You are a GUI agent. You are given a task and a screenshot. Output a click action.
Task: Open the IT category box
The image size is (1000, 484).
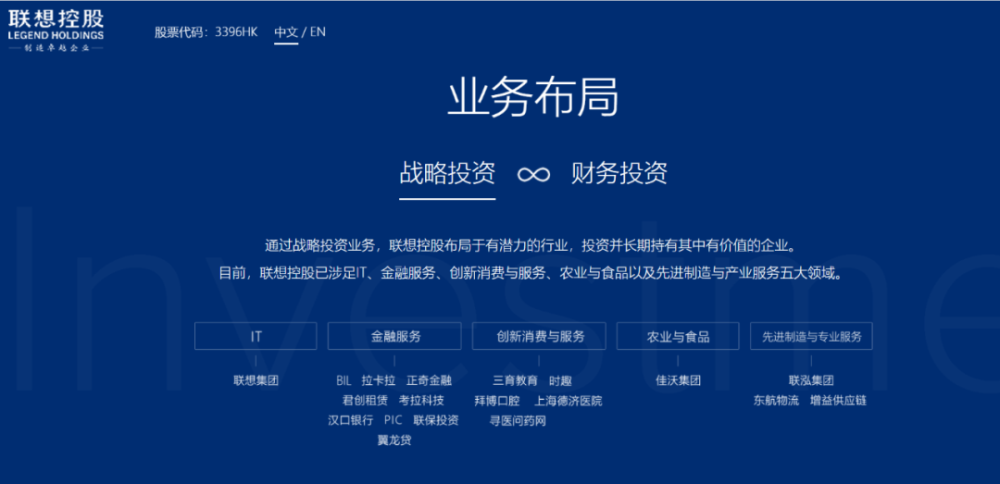(x=256, y=336)
